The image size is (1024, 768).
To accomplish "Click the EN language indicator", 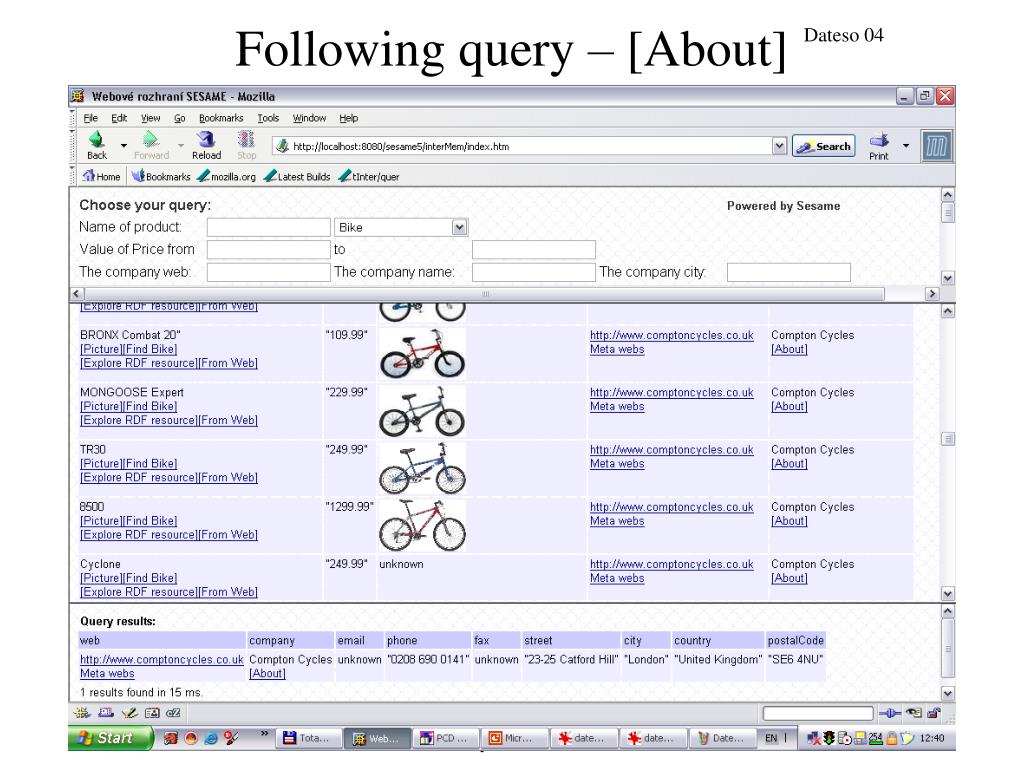I will tap(771, 738).
